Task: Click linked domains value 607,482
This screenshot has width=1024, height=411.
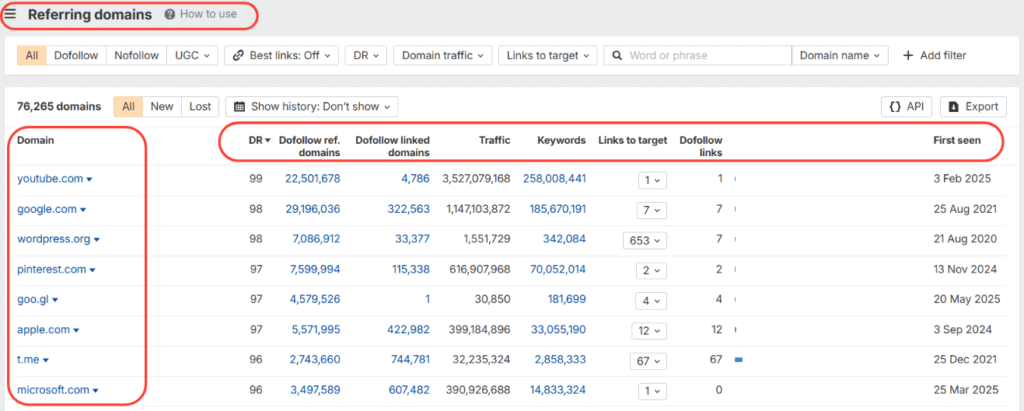Action: pyautogui.click(x=409, y=389)
